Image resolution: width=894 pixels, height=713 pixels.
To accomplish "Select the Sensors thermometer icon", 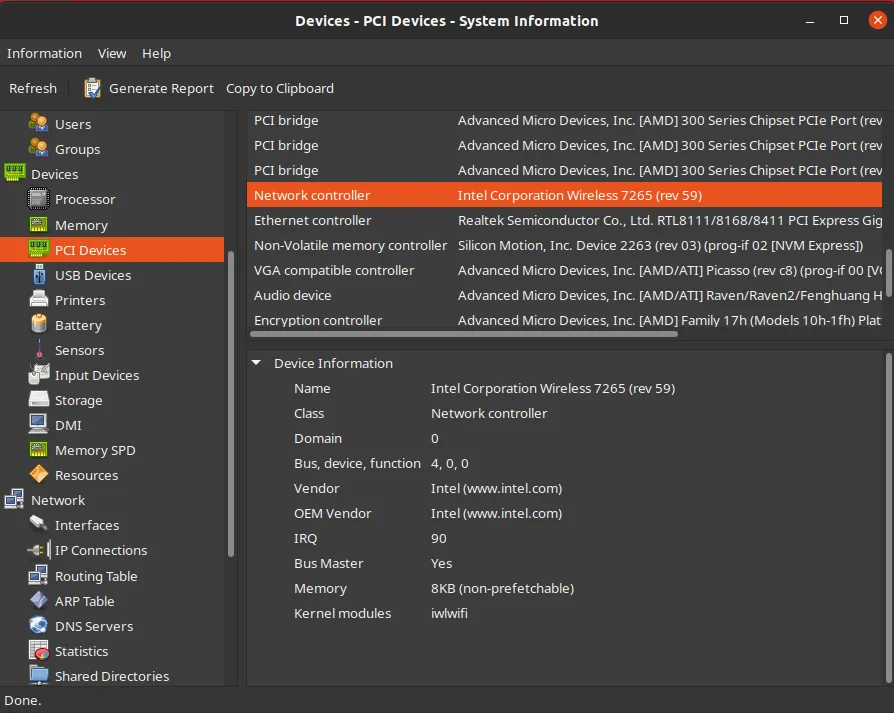I will [x=38, y=350].
